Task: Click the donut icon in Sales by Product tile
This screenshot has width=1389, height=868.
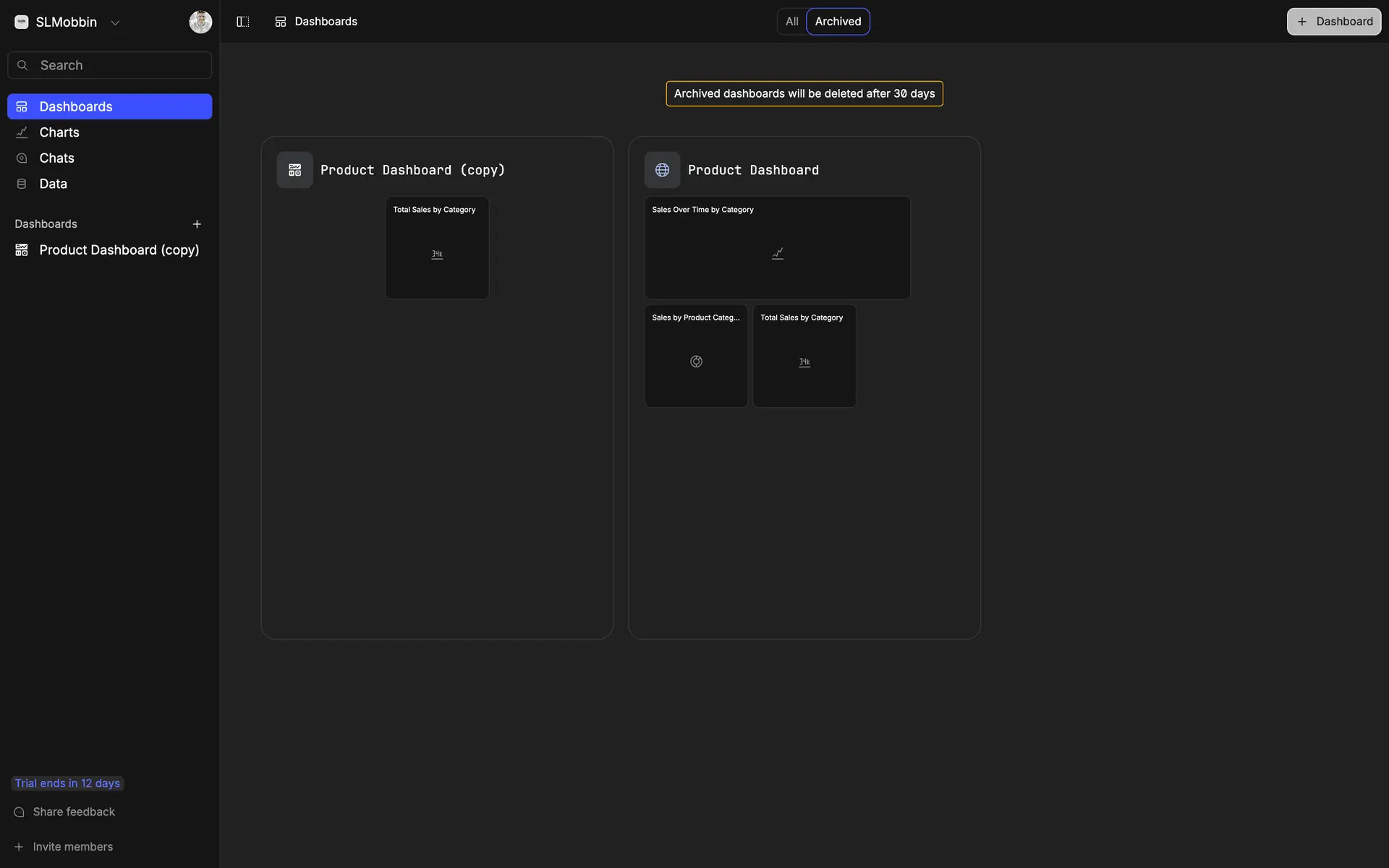Action: [696, 362]
